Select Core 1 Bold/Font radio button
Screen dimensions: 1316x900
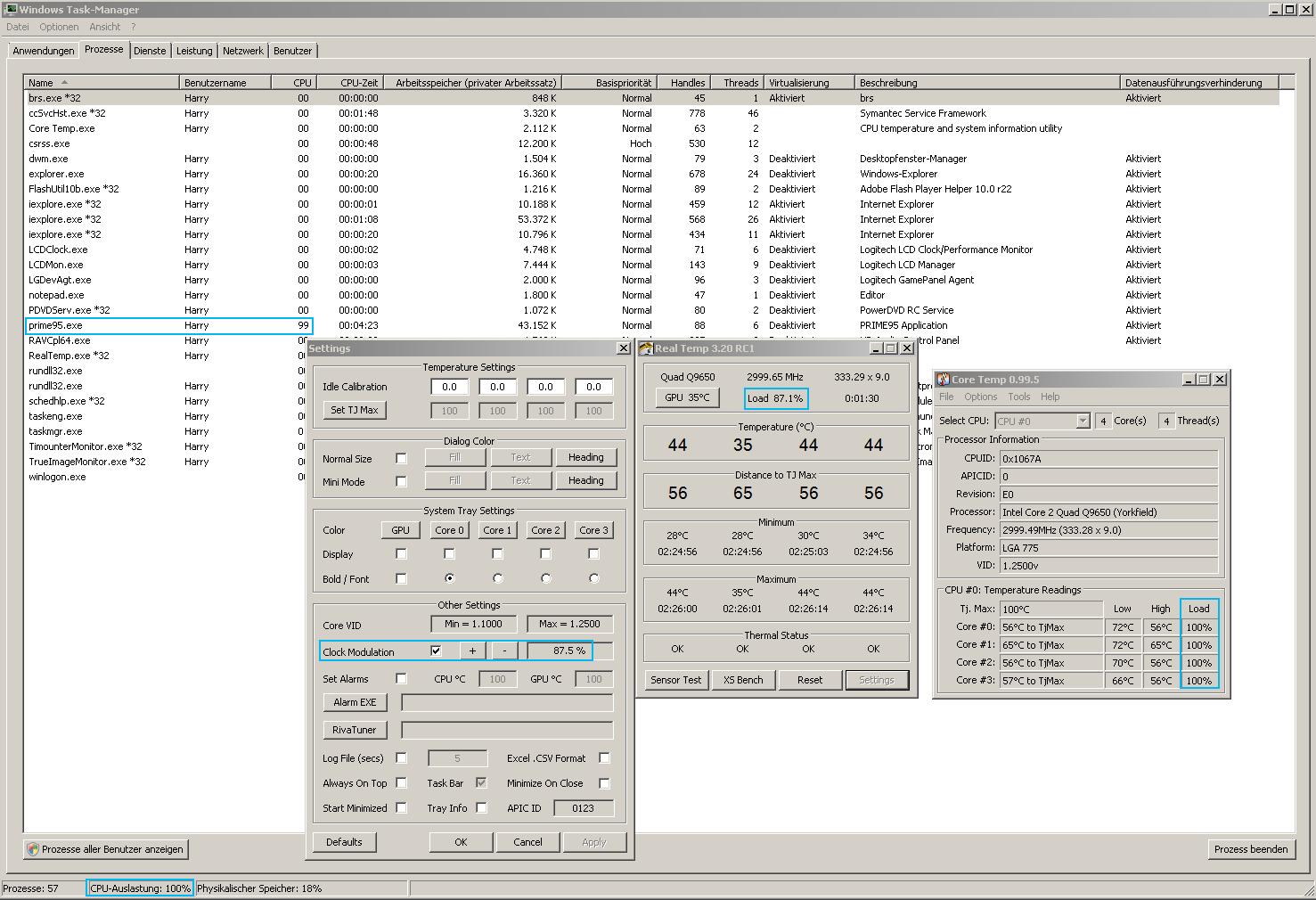click(x=497, y=578)
